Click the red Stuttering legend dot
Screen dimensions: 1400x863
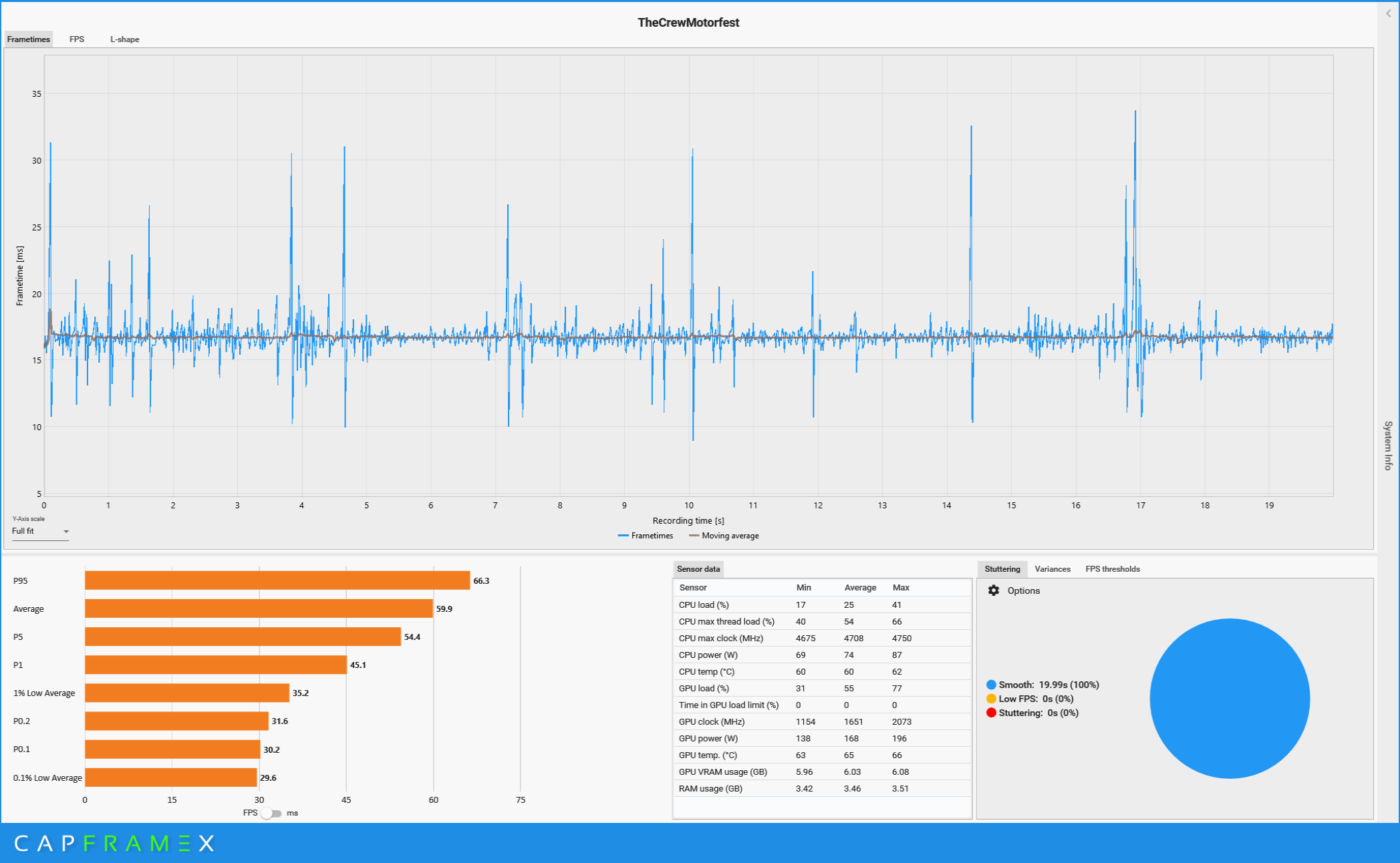pos(991,713)
